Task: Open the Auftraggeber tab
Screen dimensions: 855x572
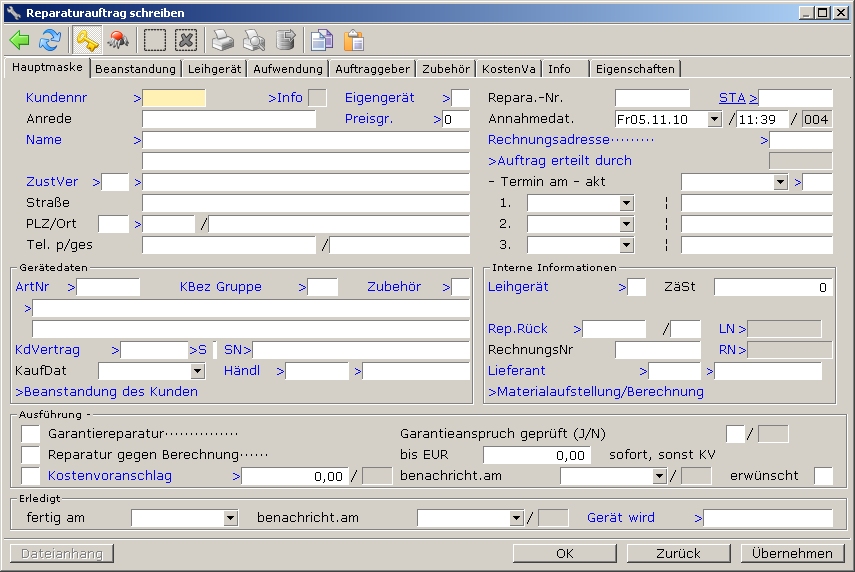Action: pyautogui.click(x=371, y=69)
